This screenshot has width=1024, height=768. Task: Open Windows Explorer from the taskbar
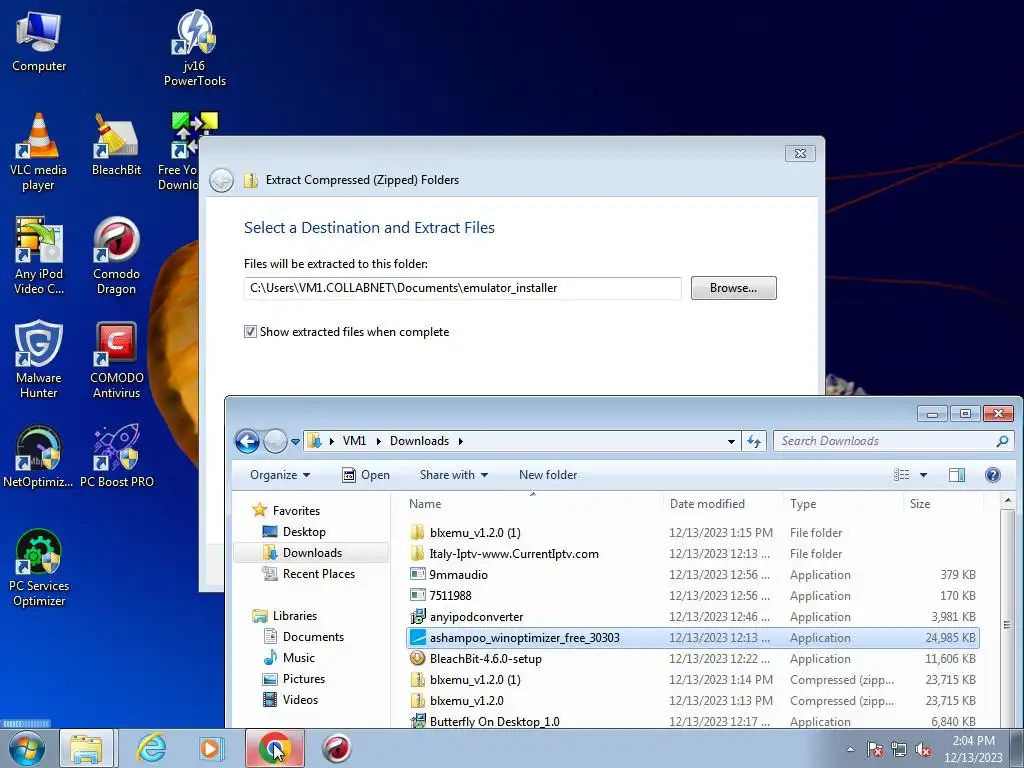coord(87,748)
